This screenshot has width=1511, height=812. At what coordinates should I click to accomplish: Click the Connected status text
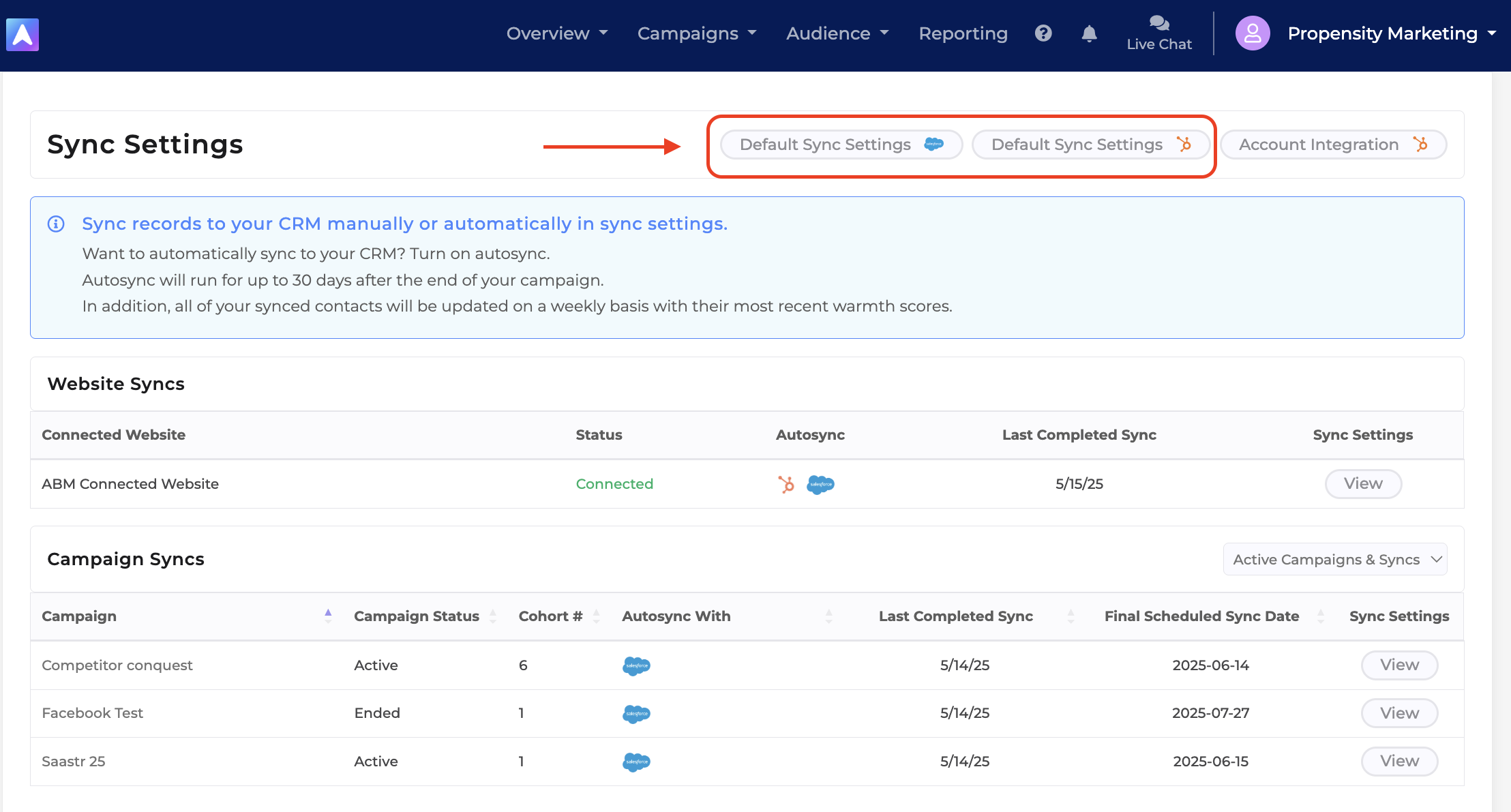coord(614,484)
